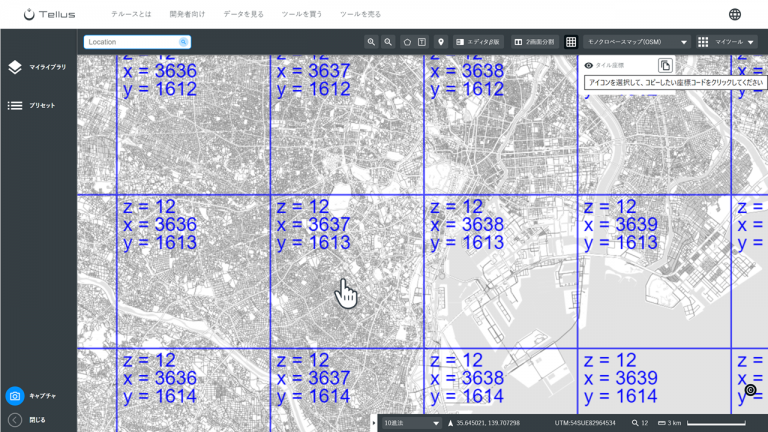Click the zoom level 12 indicator
768x432 pixels.
click(640, 423)
